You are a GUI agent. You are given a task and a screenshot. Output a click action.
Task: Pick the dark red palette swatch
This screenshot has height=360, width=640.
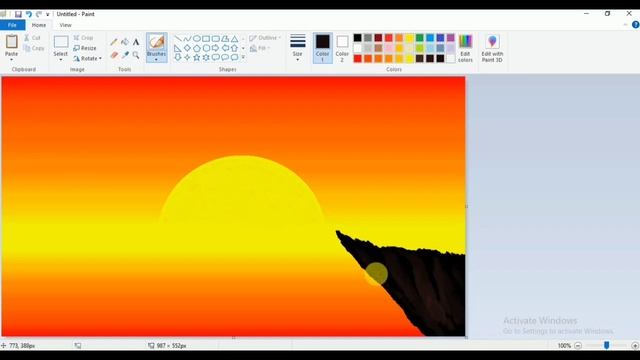point(378,38)
